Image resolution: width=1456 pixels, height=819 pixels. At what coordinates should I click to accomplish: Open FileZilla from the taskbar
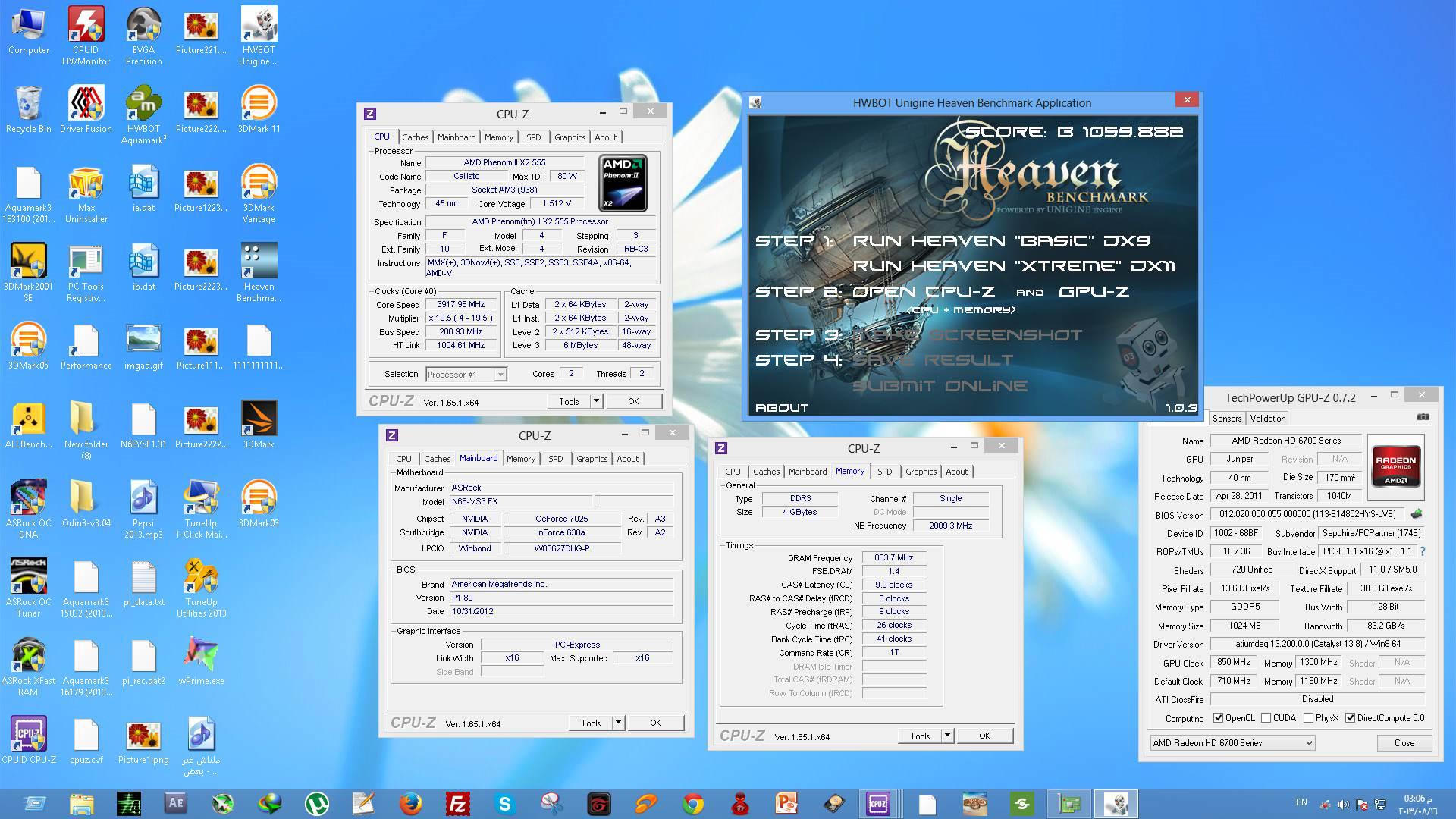coord(458,803)
